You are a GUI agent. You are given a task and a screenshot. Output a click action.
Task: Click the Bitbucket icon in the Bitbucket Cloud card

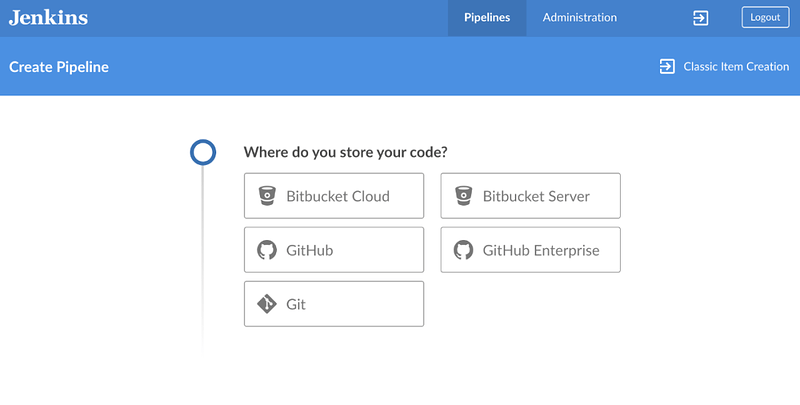267,196
